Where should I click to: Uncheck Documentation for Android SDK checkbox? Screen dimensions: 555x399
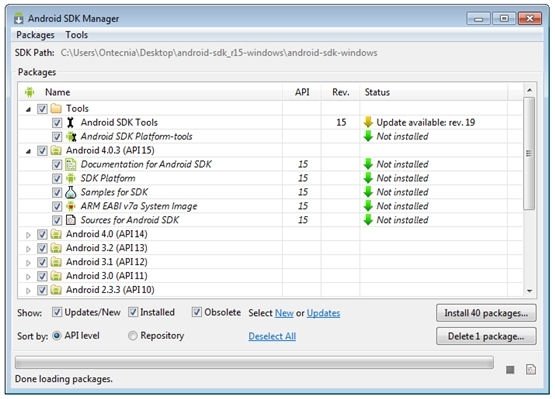(57, 165)
